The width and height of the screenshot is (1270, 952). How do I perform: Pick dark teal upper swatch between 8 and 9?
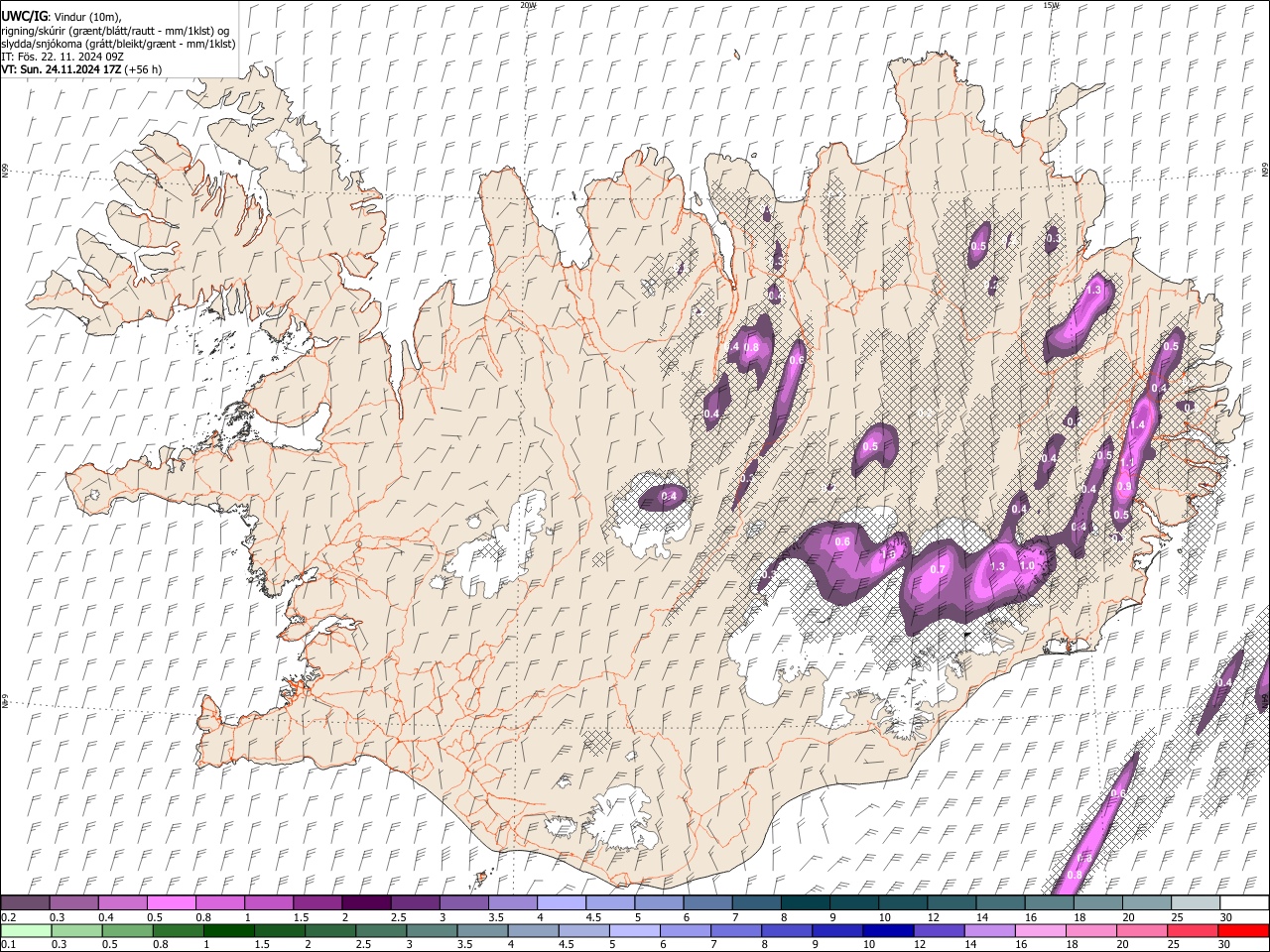805,902
